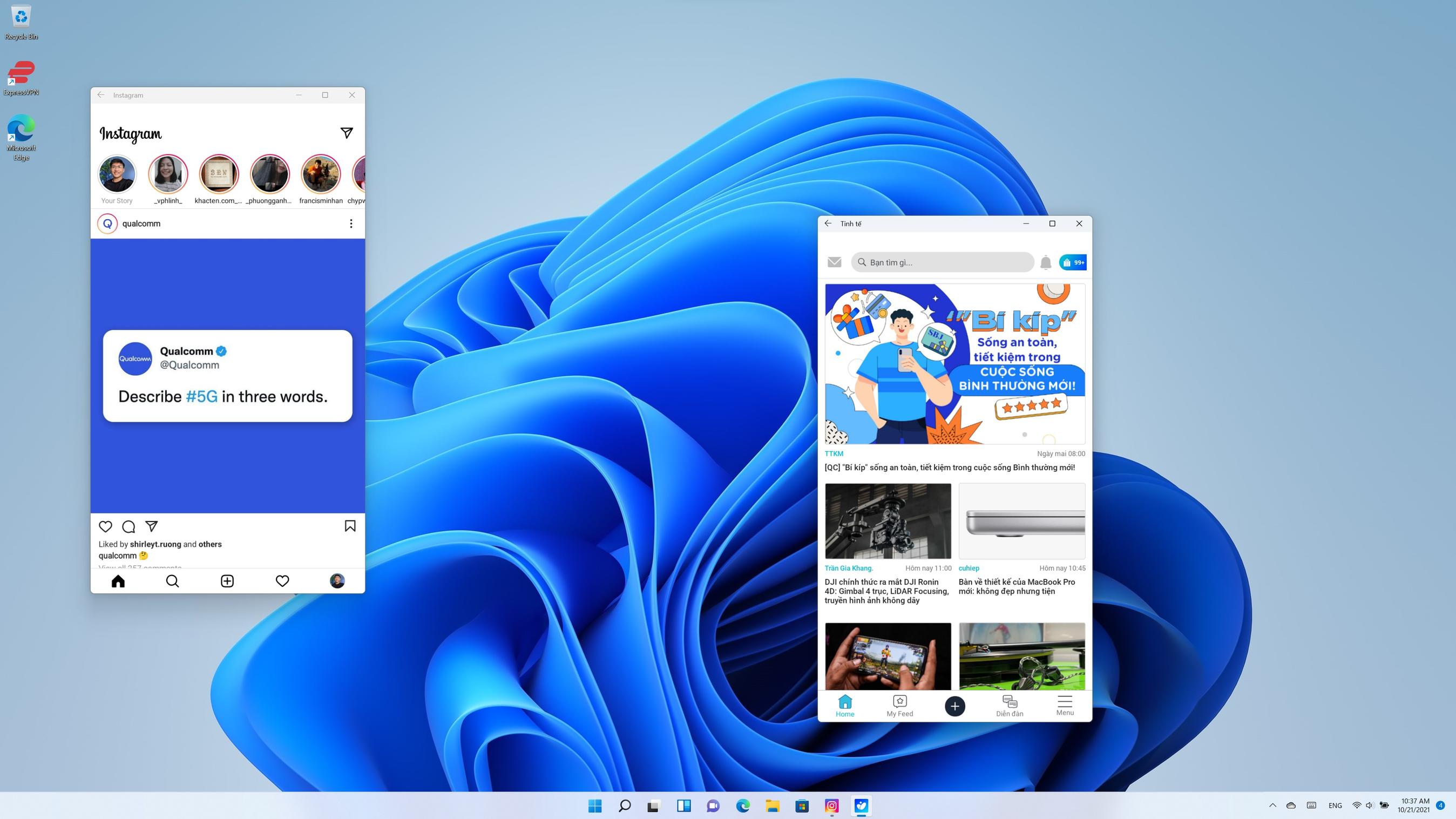
Task: Open Instagram direct messages paper-plane icon
Action: pyautogui.click(x=347, y=133)
